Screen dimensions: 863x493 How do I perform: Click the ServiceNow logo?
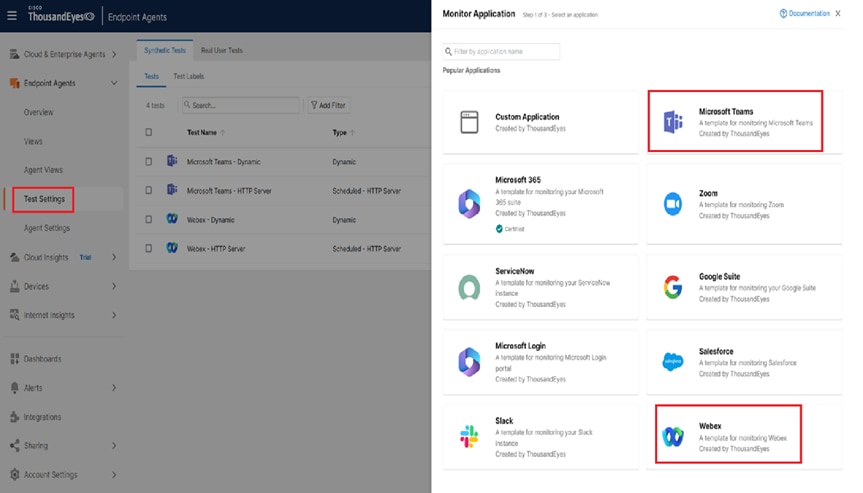[469, 287]
